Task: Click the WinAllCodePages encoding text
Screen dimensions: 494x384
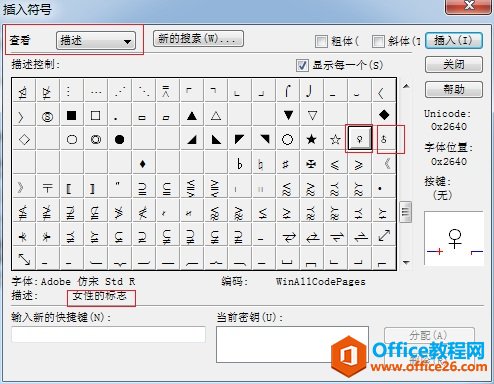Action: pyautogui.click(x=320, y=282)
